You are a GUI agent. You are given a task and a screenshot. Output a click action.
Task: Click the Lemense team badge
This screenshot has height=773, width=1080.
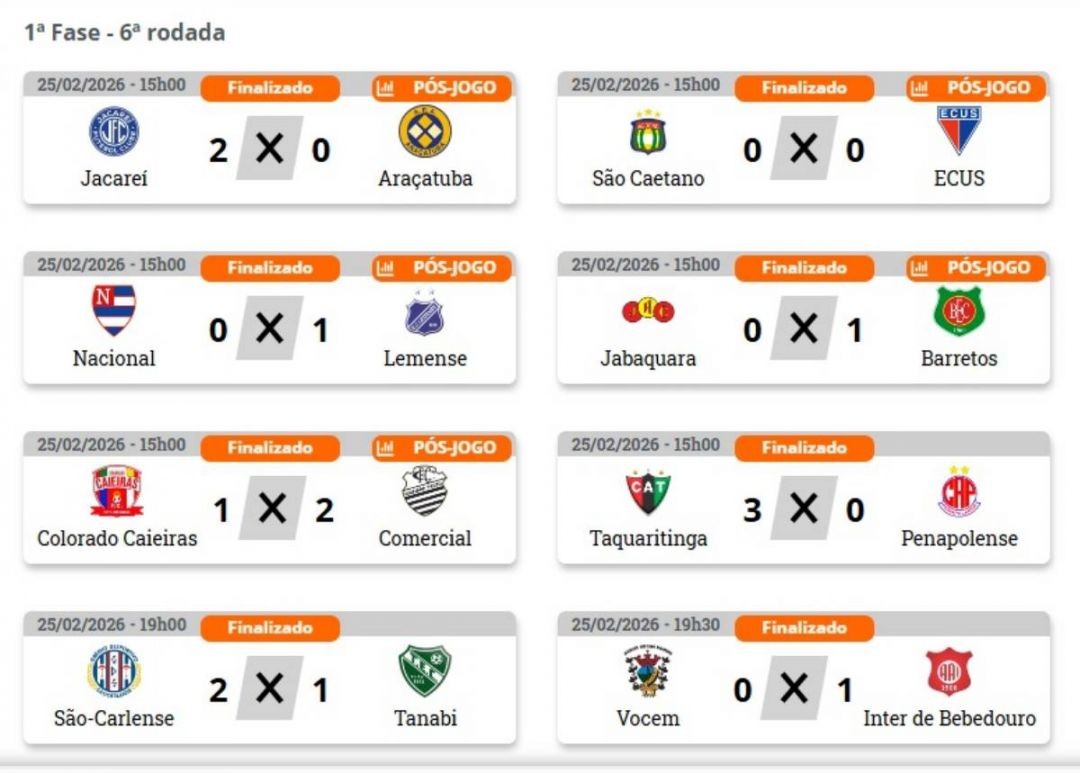pyautogui.click(x=425, y=313)
